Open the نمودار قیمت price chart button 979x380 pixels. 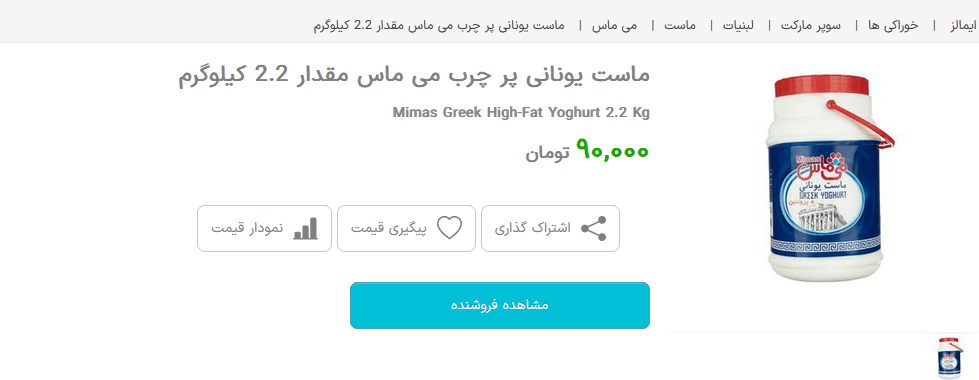click(264, 228)
